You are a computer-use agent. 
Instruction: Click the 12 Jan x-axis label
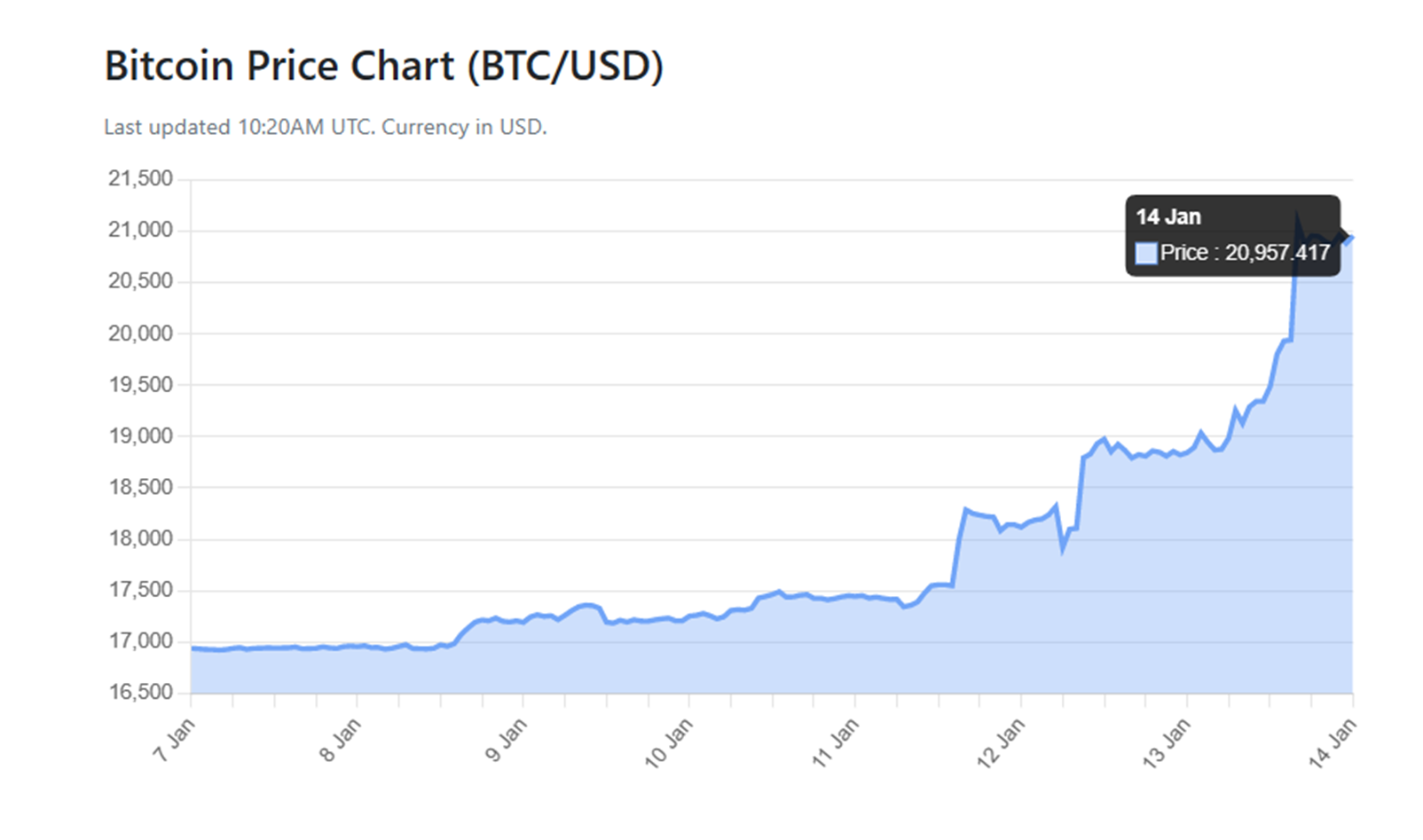tap(1001, 743)
